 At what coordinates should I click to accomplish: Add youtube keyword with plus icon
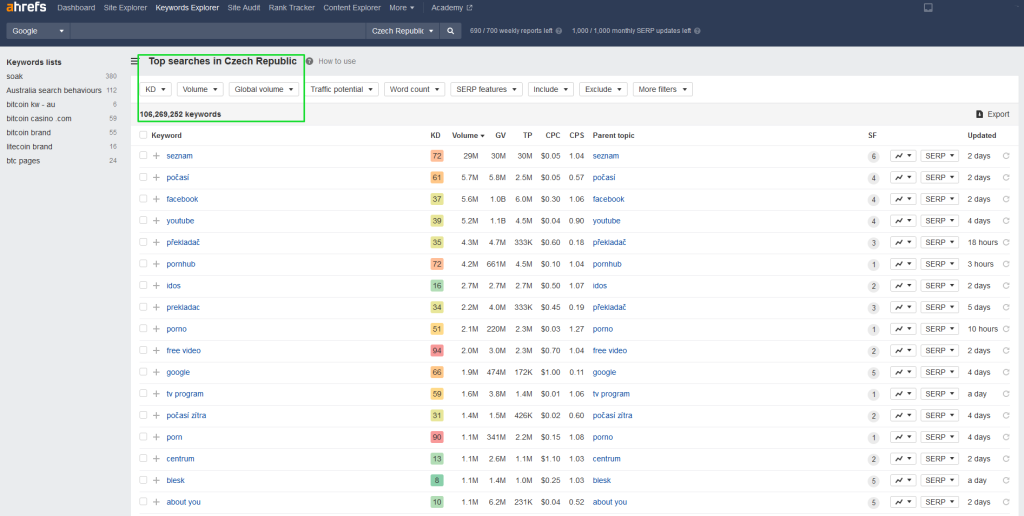(156, 221)
